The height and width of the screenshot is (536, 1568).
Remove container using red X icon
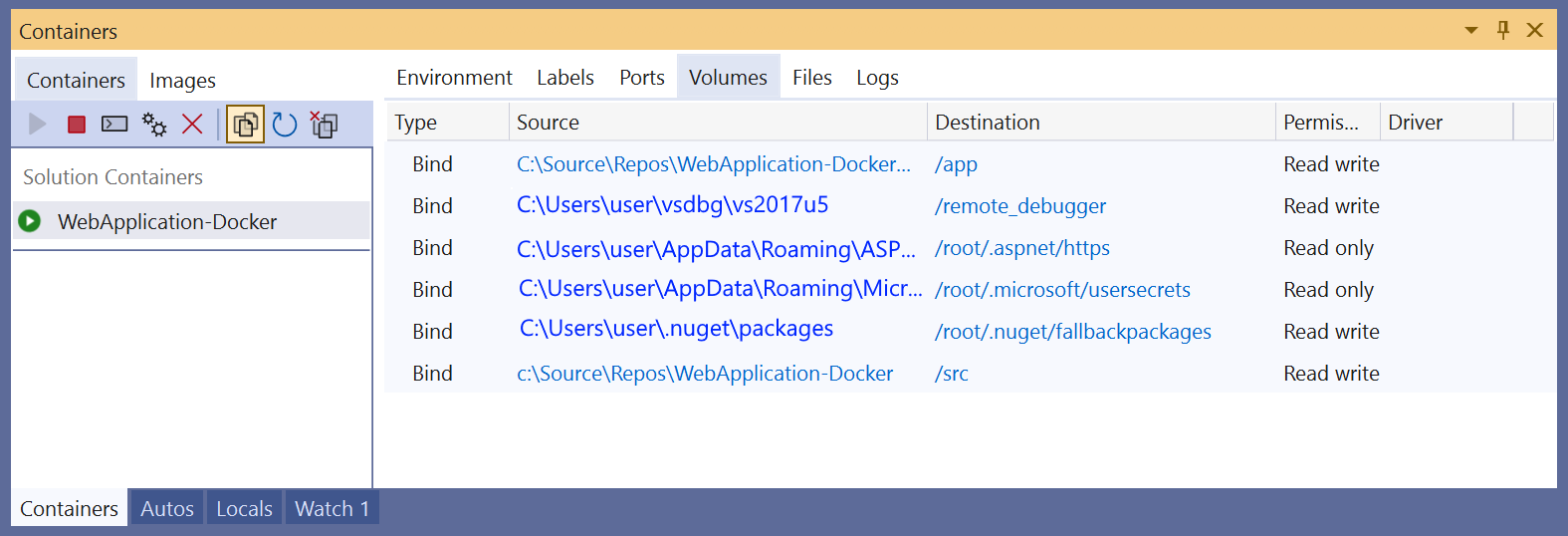coord(192,124)
